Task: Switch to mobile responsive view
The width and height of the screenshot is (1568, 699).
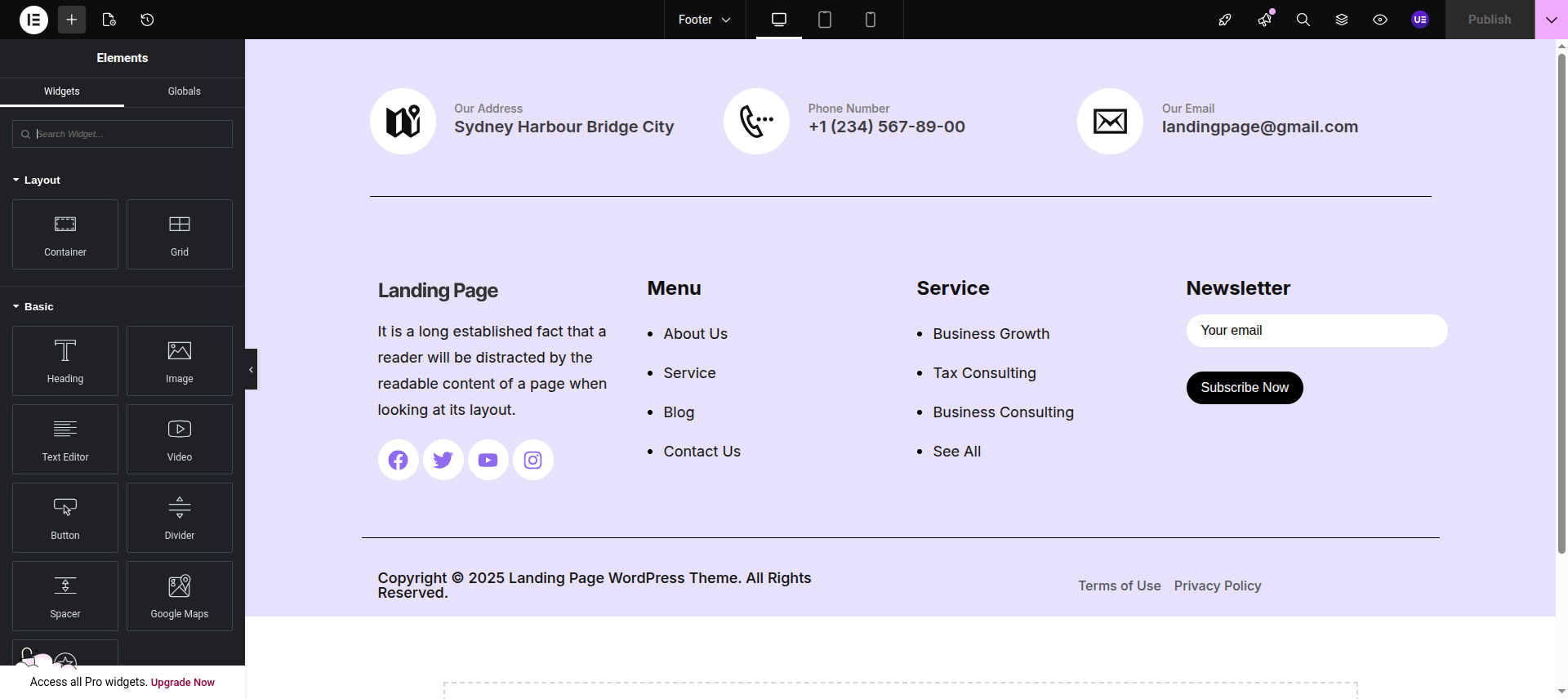Action: pyautogui.click(x=871, y=20)
